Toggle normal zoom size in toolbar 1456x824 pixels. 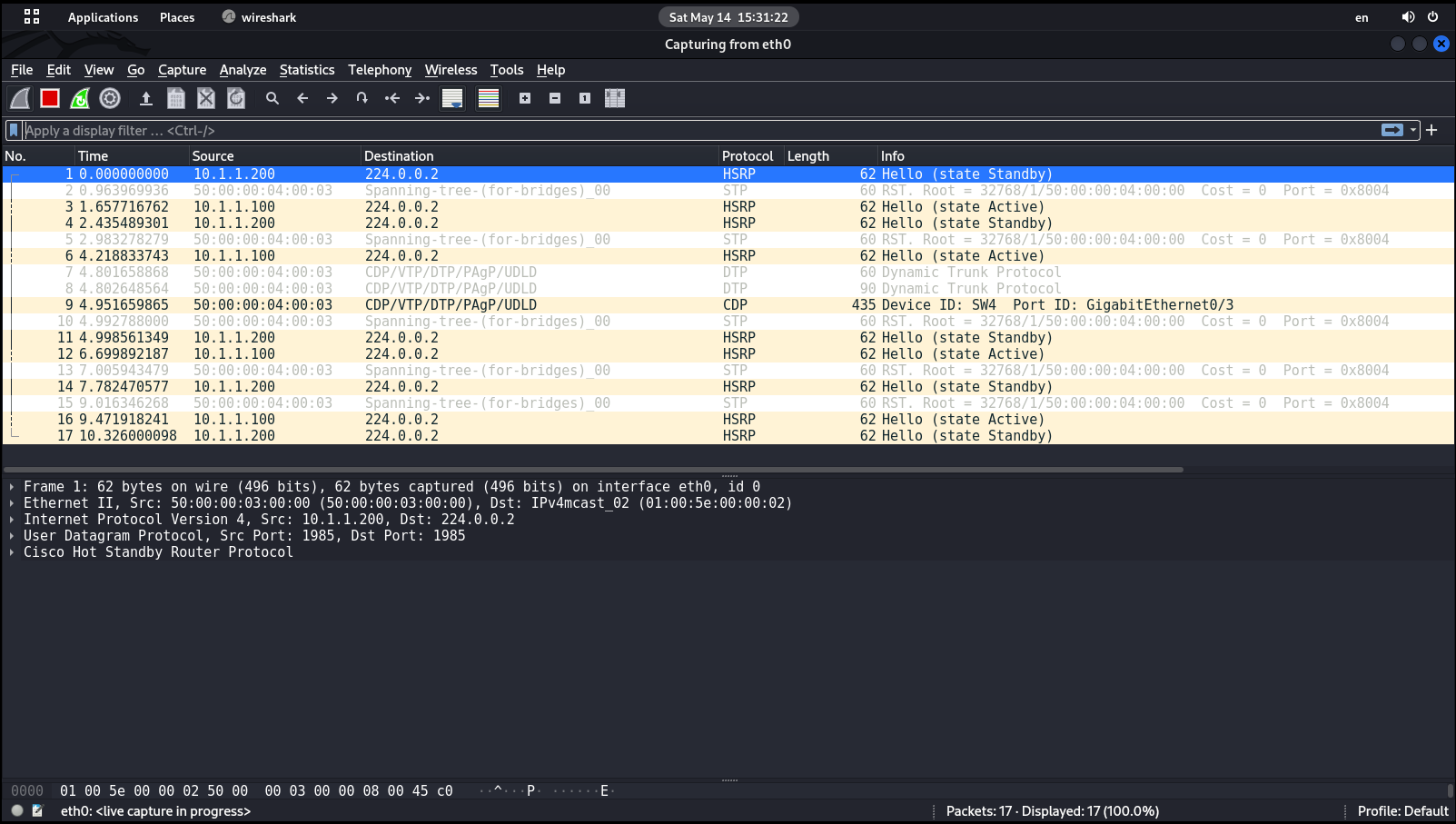click(584, 98)
